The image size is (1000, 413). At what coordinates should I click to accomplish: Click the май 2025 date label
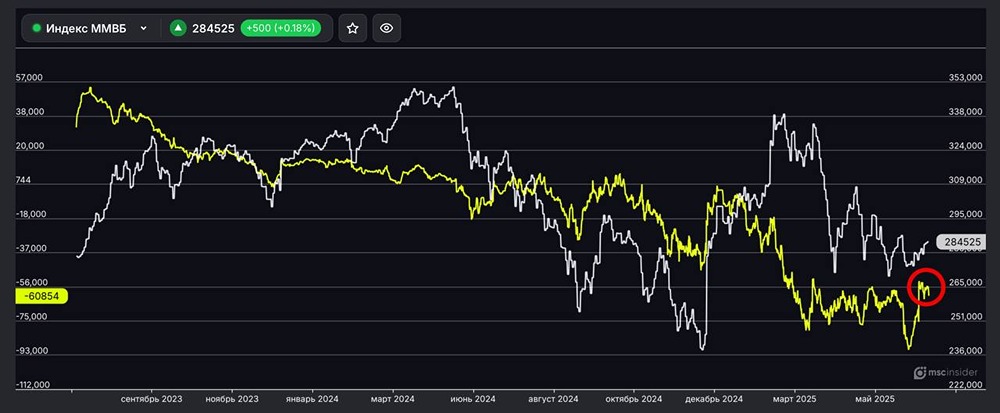tap(874, 399)
